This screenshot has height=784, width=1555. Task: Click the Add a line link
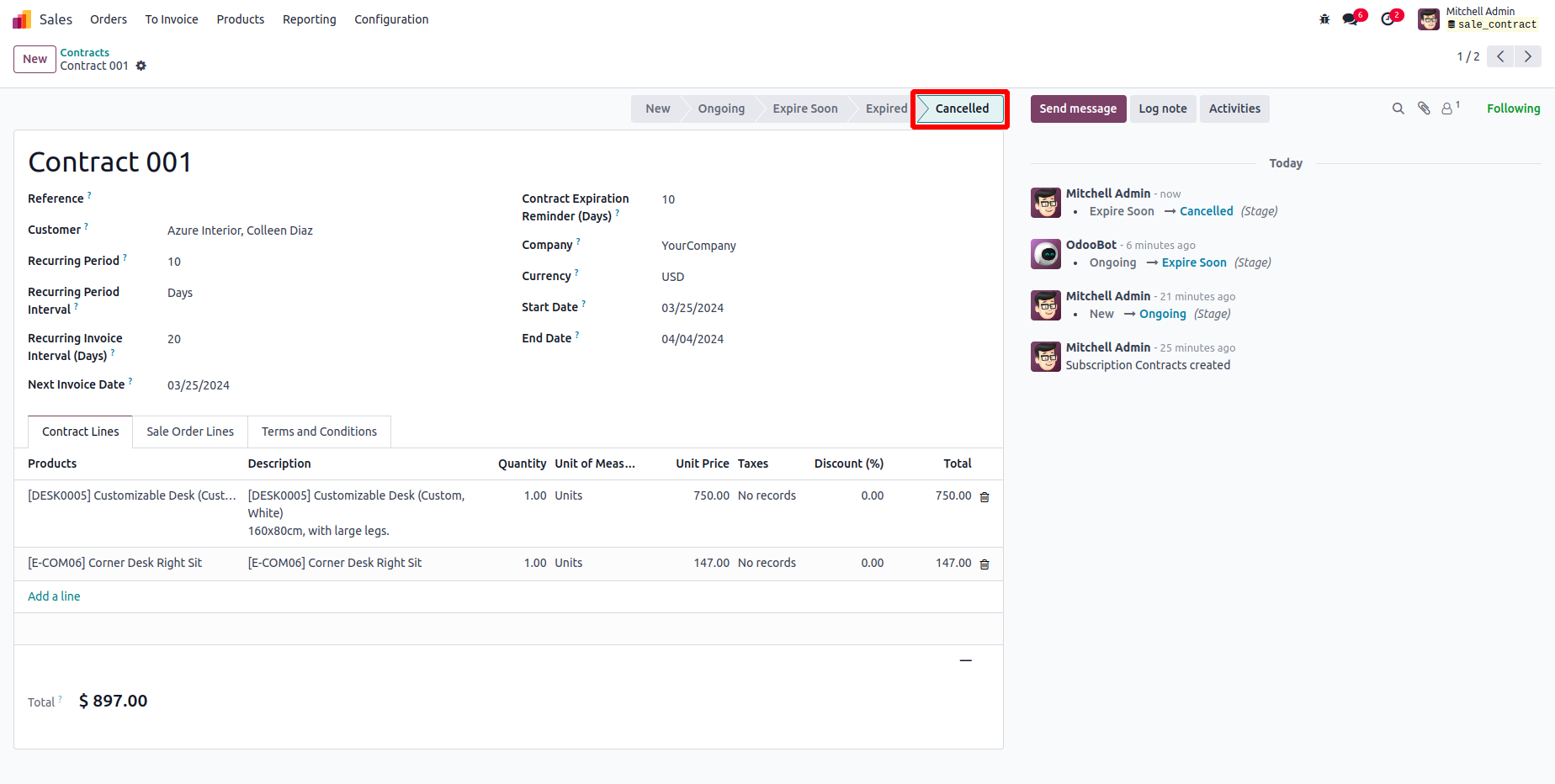click(x=54, y=596)
